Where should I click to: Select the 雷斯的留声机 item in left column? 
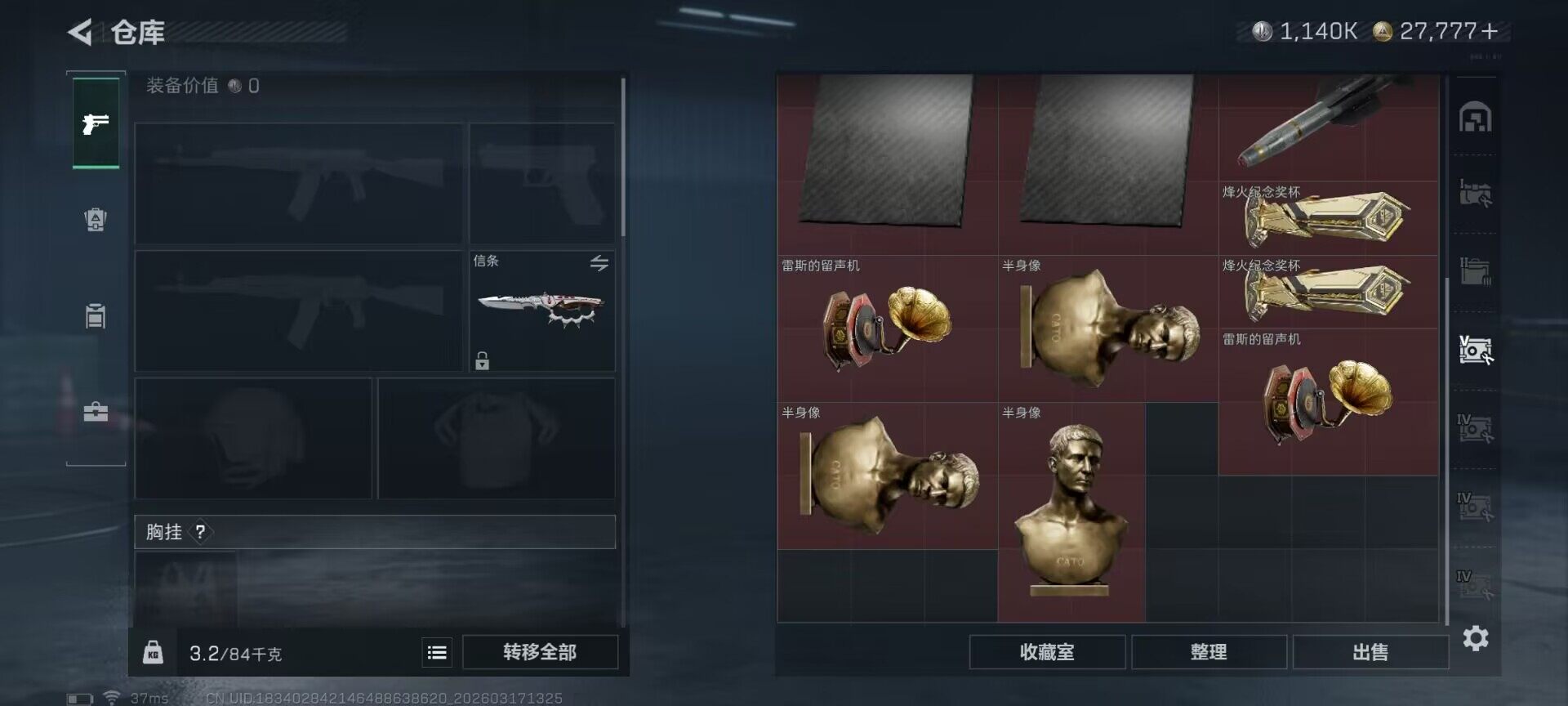(x=888, y=328)
